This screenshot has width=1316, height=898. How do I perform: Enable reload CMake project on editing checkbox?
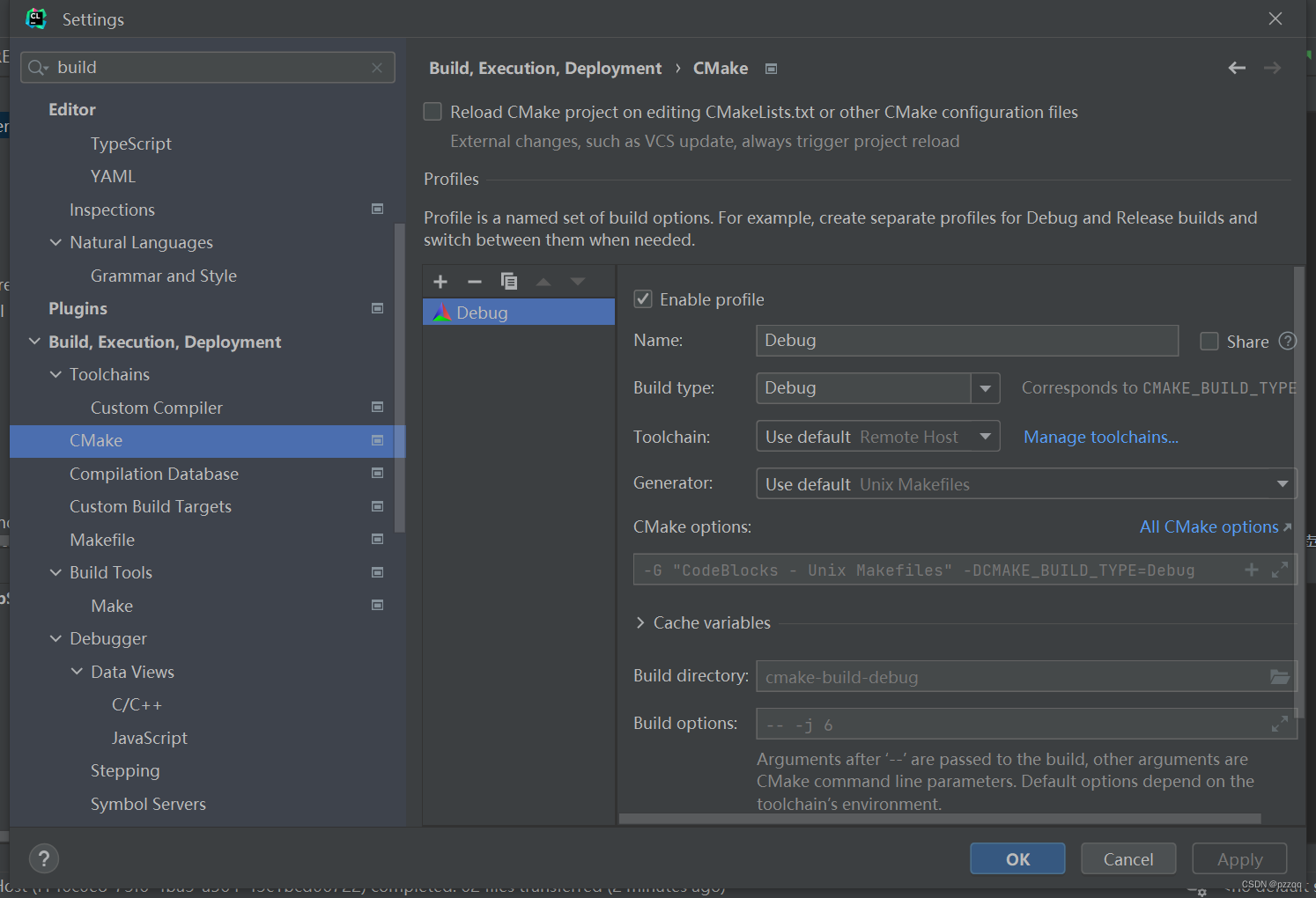(433, 112)
